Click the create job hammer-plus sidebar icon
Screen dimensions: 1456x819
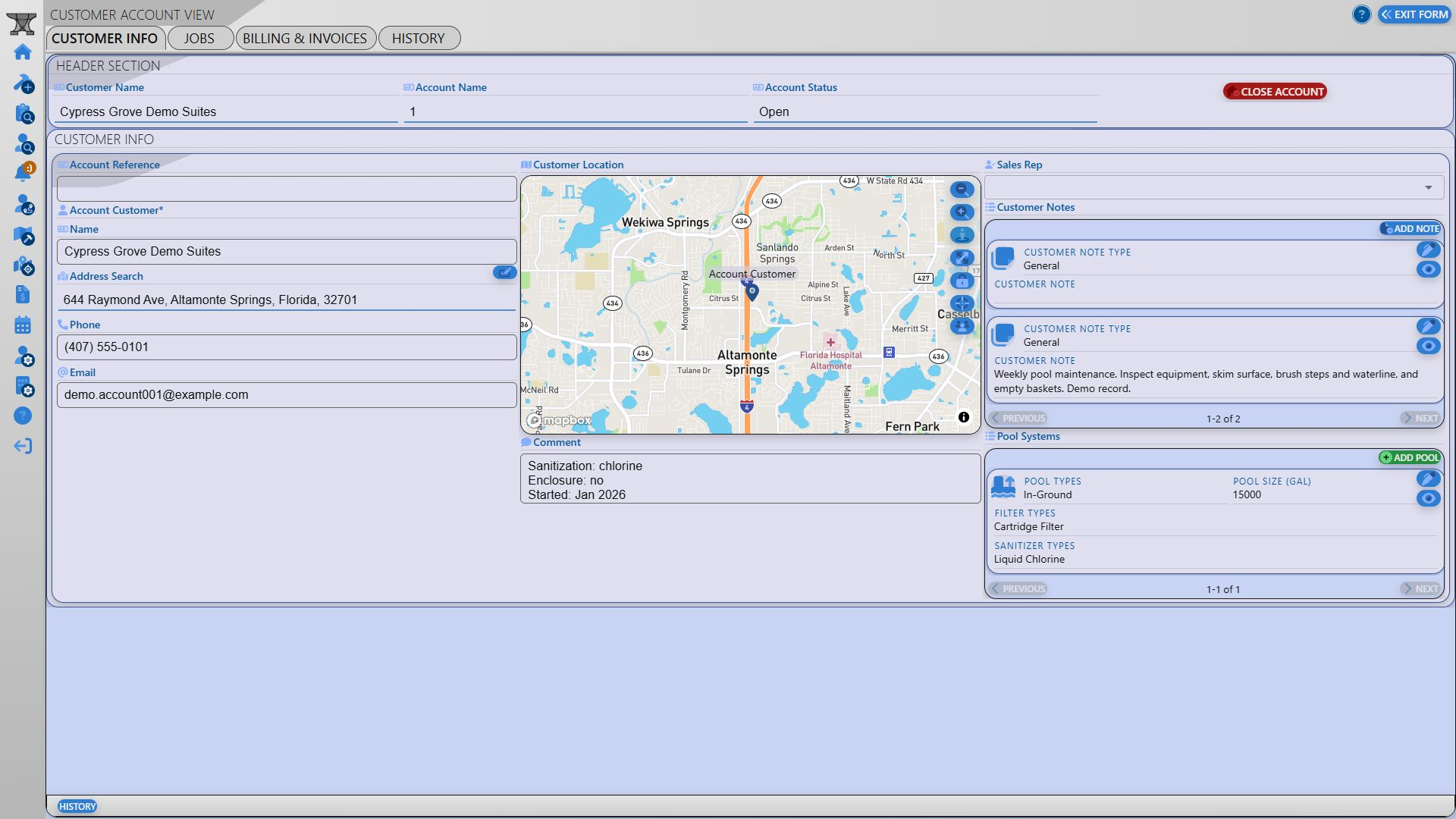pyautogui.click(x=24, y=83)
